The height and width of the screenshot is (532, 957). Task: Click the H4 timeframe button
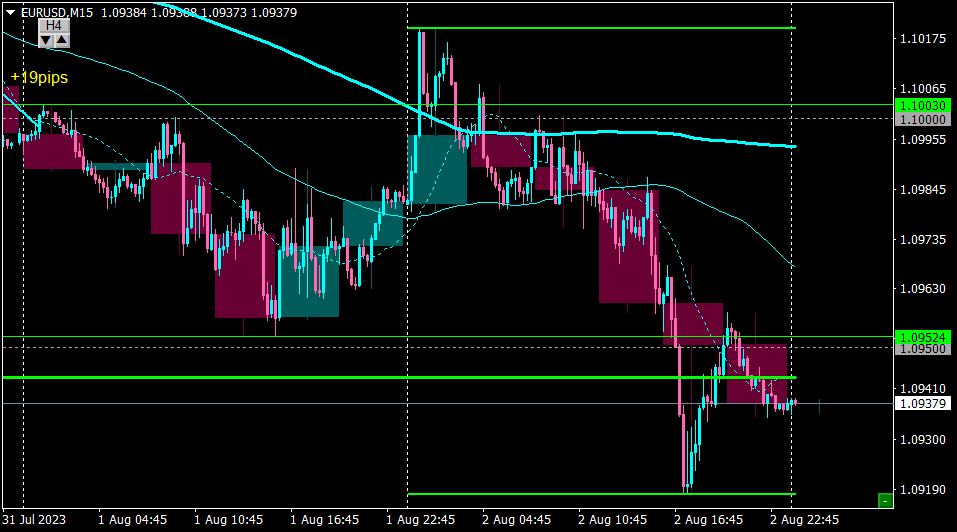pyautogui.click(x=54, y=26)
